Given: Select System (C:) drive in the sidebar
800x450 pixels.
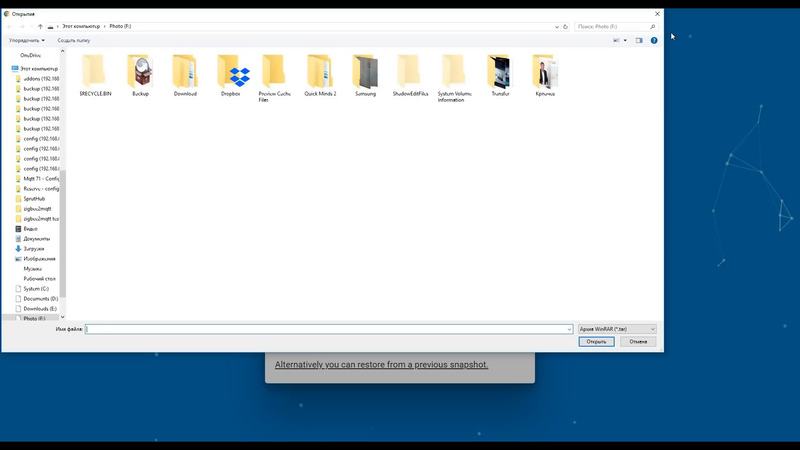Looking at the screenshot, I should (x=36, y=288).
